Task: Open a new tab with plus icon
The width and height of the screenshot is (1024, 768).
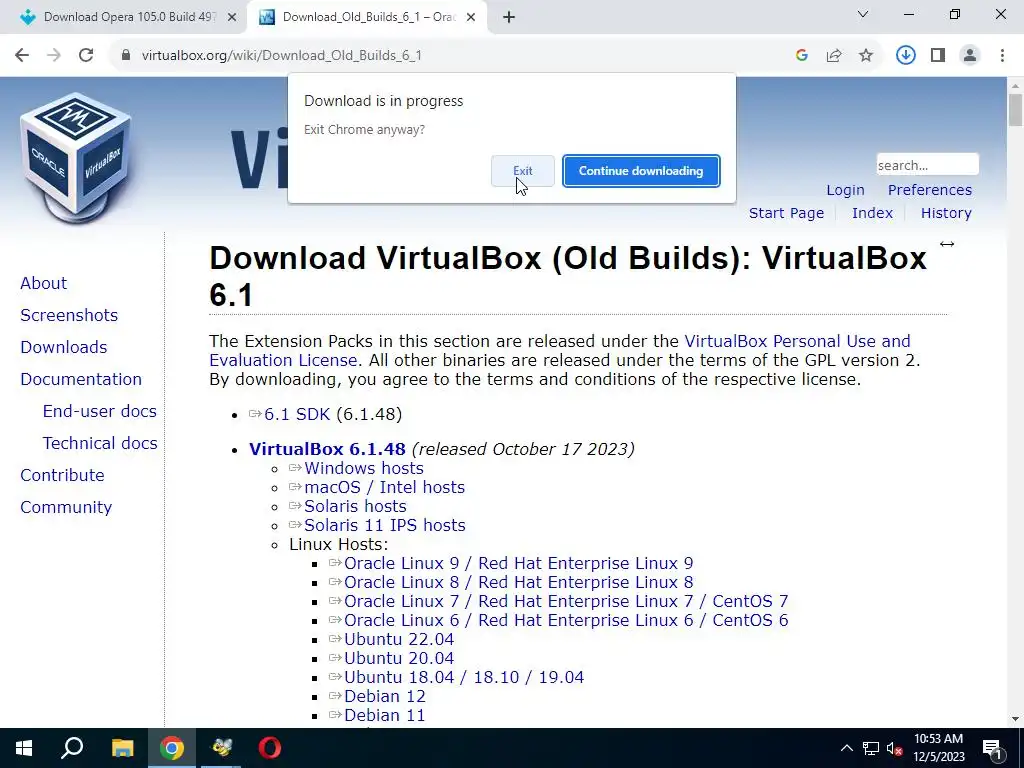Action: coord(509,18)
